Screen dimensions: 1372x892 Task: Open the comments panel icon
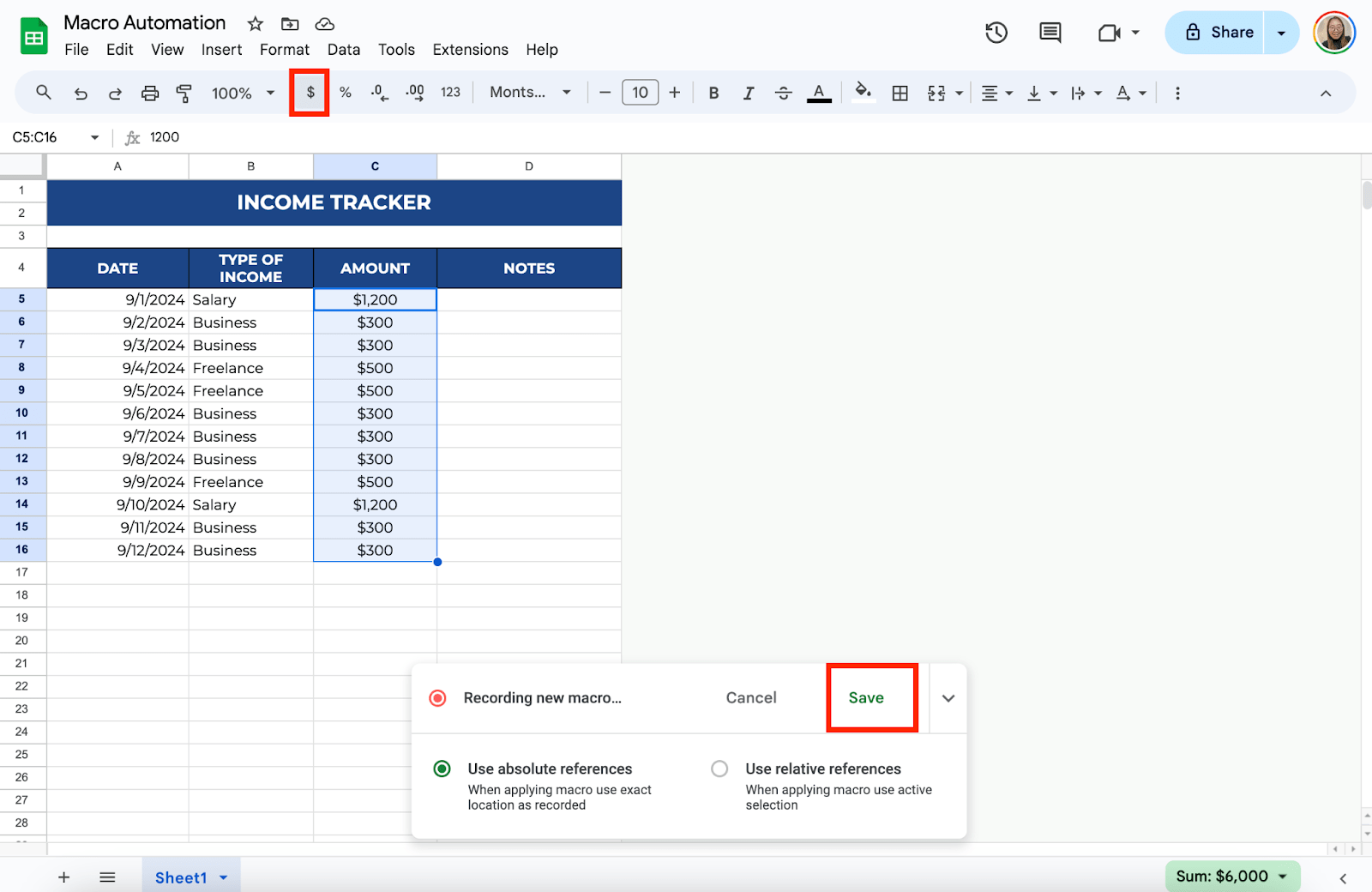pos(1050,33)
